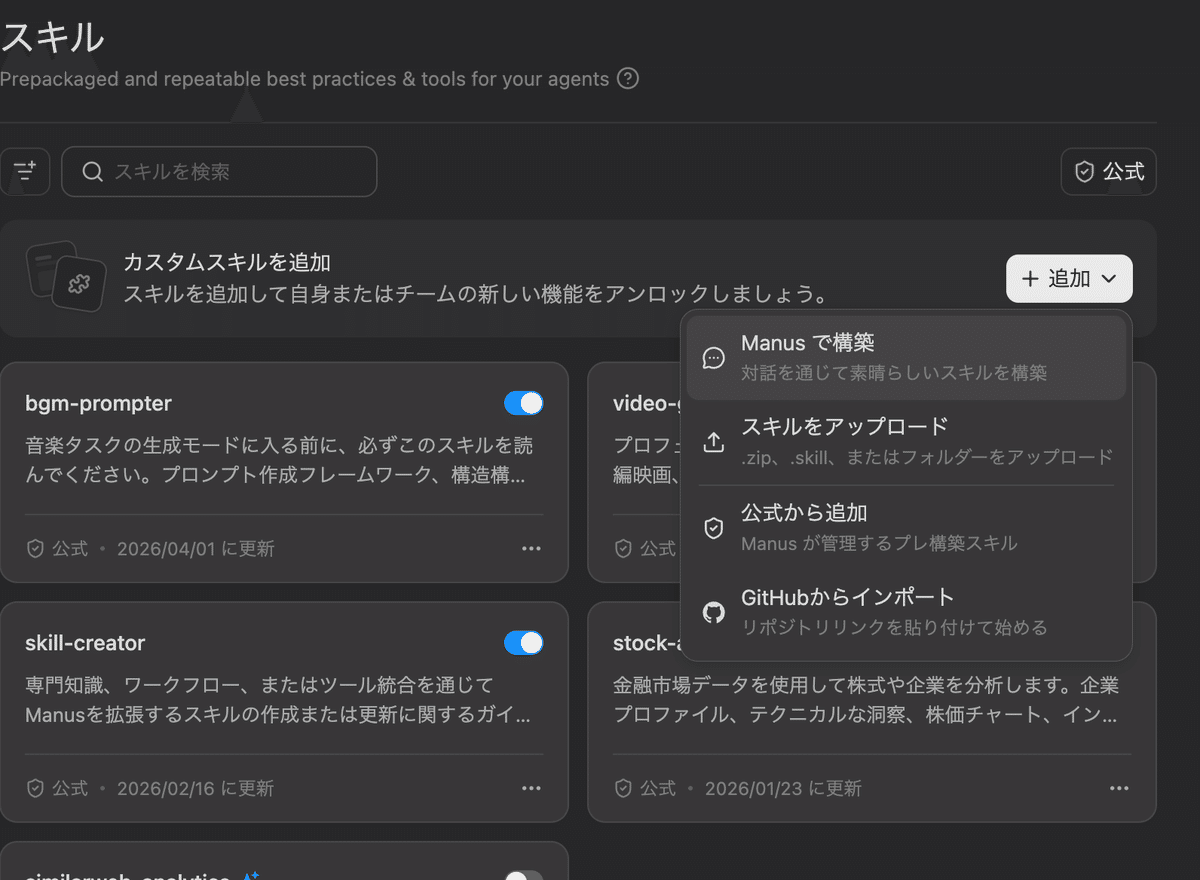
Task: Click the GitHub logo icon
Action: tap(713, 612)
